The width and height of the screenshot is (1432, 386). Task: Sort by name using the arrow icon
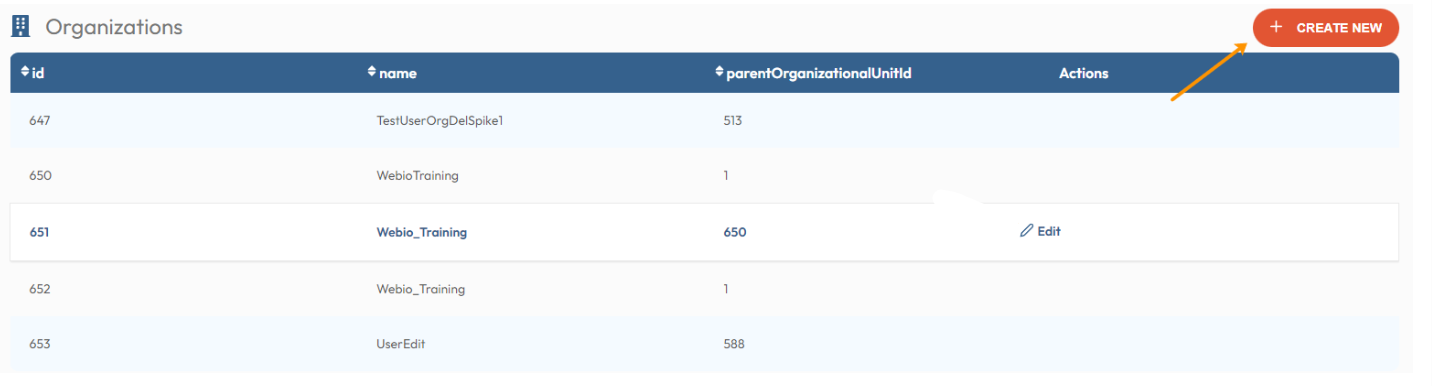pyautogui.click(x=372, y=72)
